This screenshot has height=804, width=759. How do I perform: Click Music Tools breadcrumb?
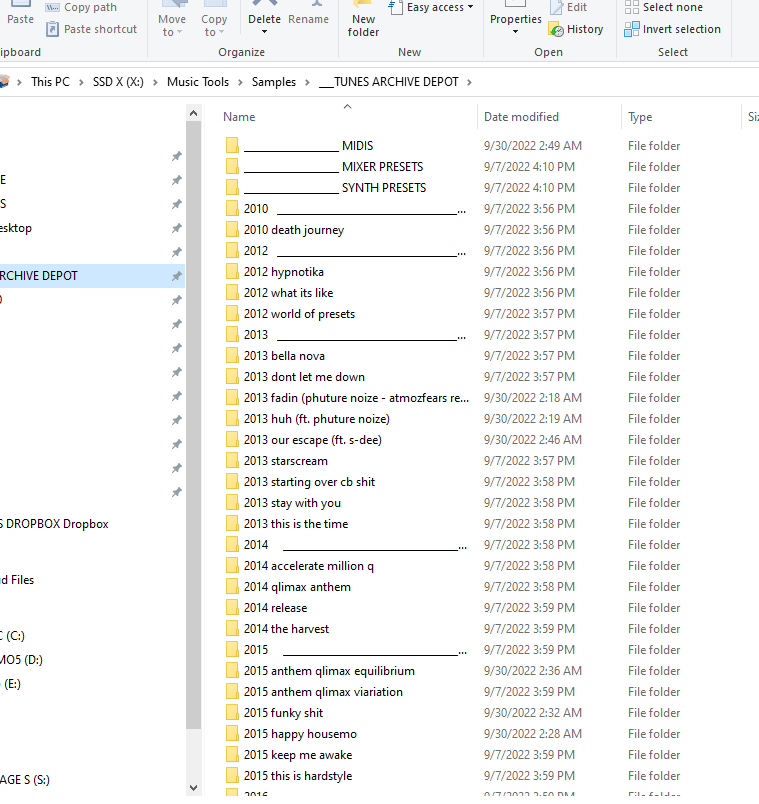click(x=198, y=82)
